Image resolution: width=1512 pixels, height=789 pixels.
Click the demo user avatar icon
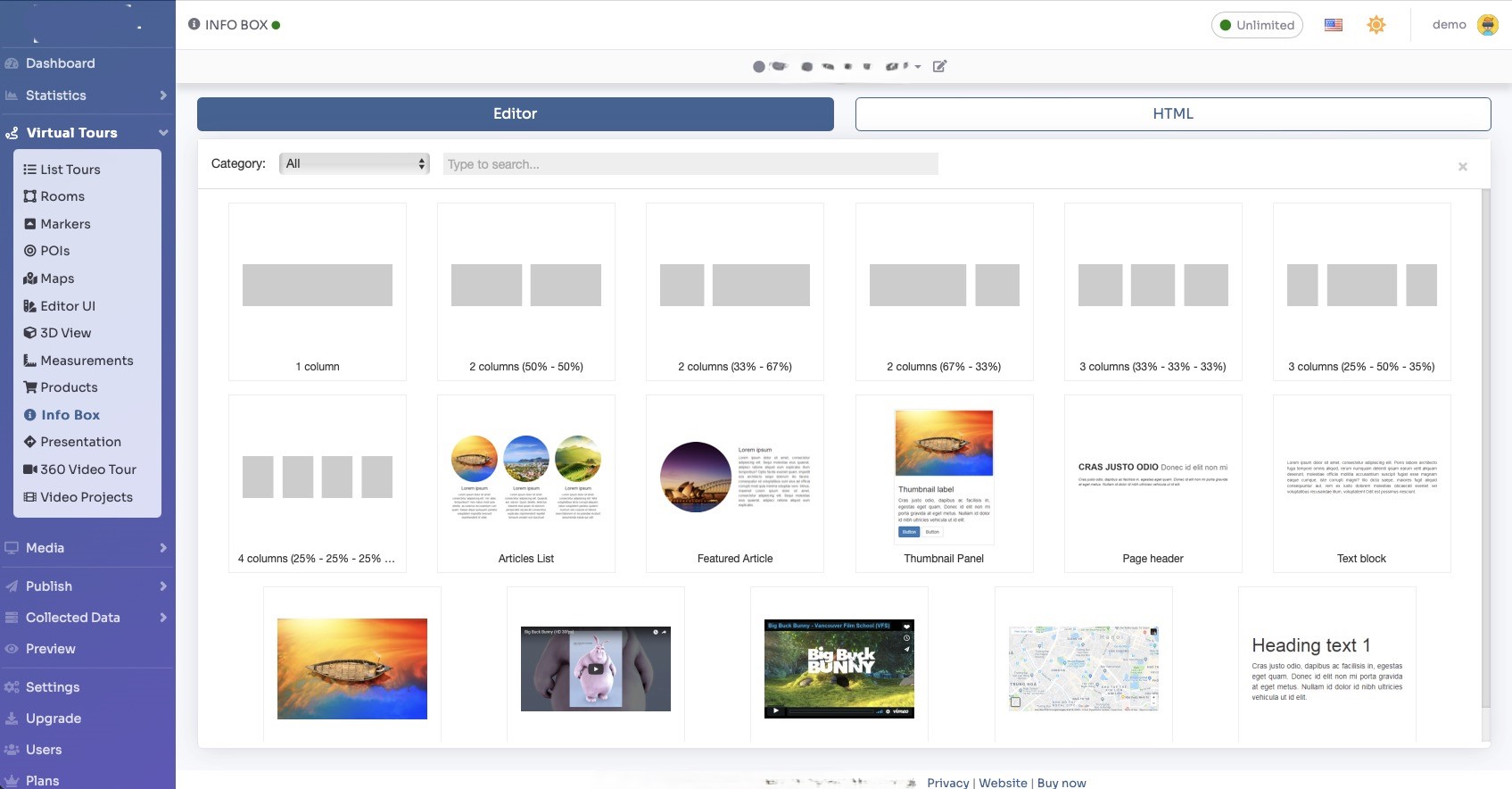(x=1487, y=25)
